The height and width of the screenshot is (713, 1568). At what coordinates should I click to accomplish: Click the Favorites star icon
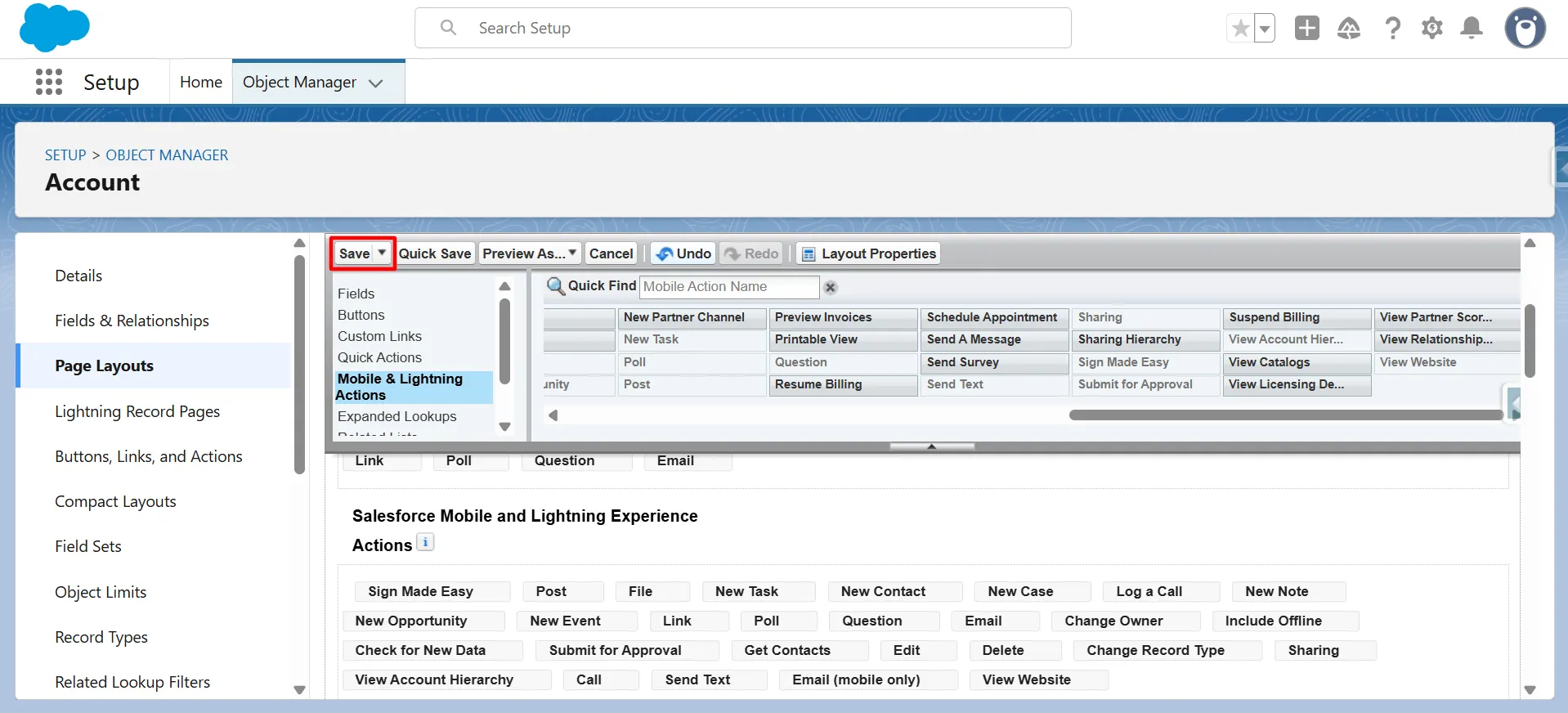pos(1240,29)
